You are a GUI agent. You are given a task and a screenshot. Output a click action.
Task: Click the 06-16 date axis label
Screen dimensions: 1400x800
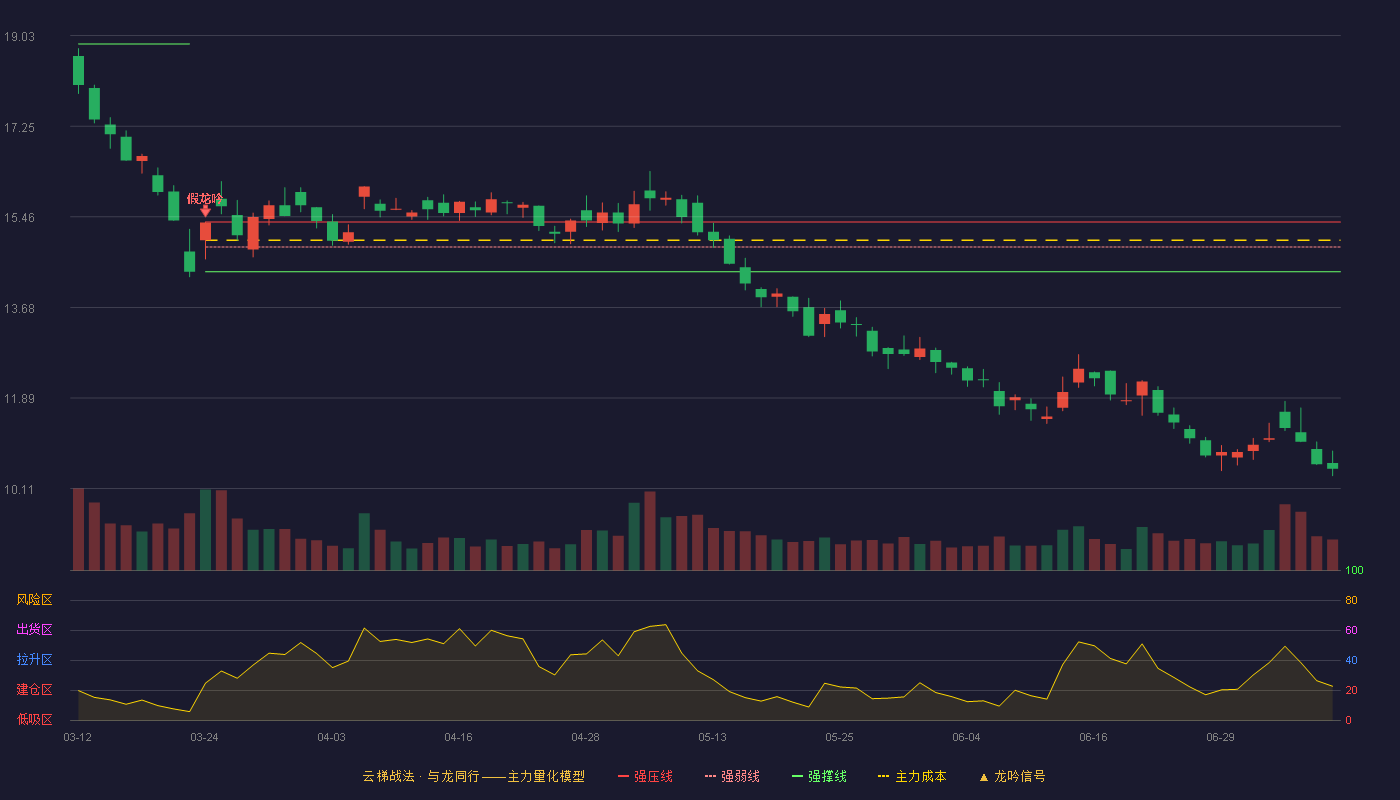1093,737
